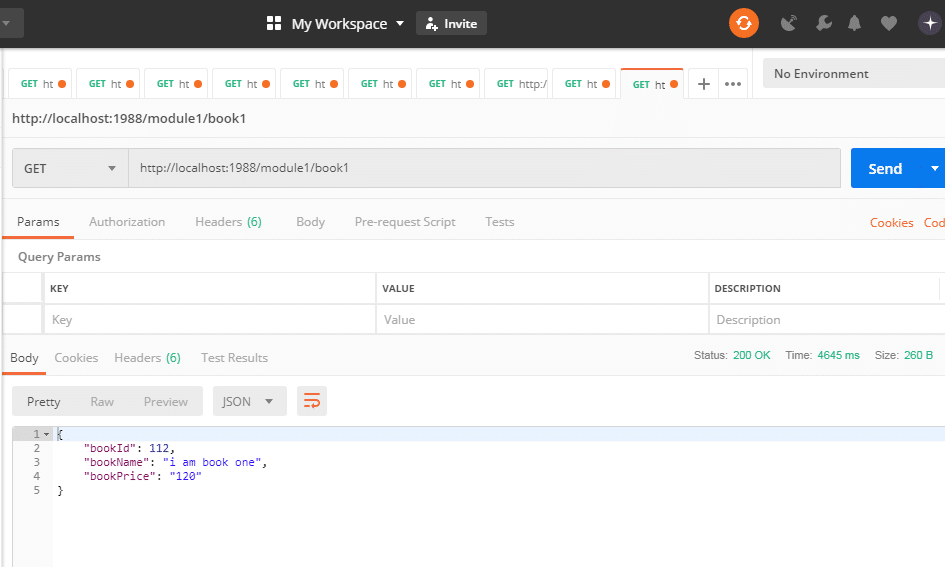Click the star icon at top right

[930, 23]
